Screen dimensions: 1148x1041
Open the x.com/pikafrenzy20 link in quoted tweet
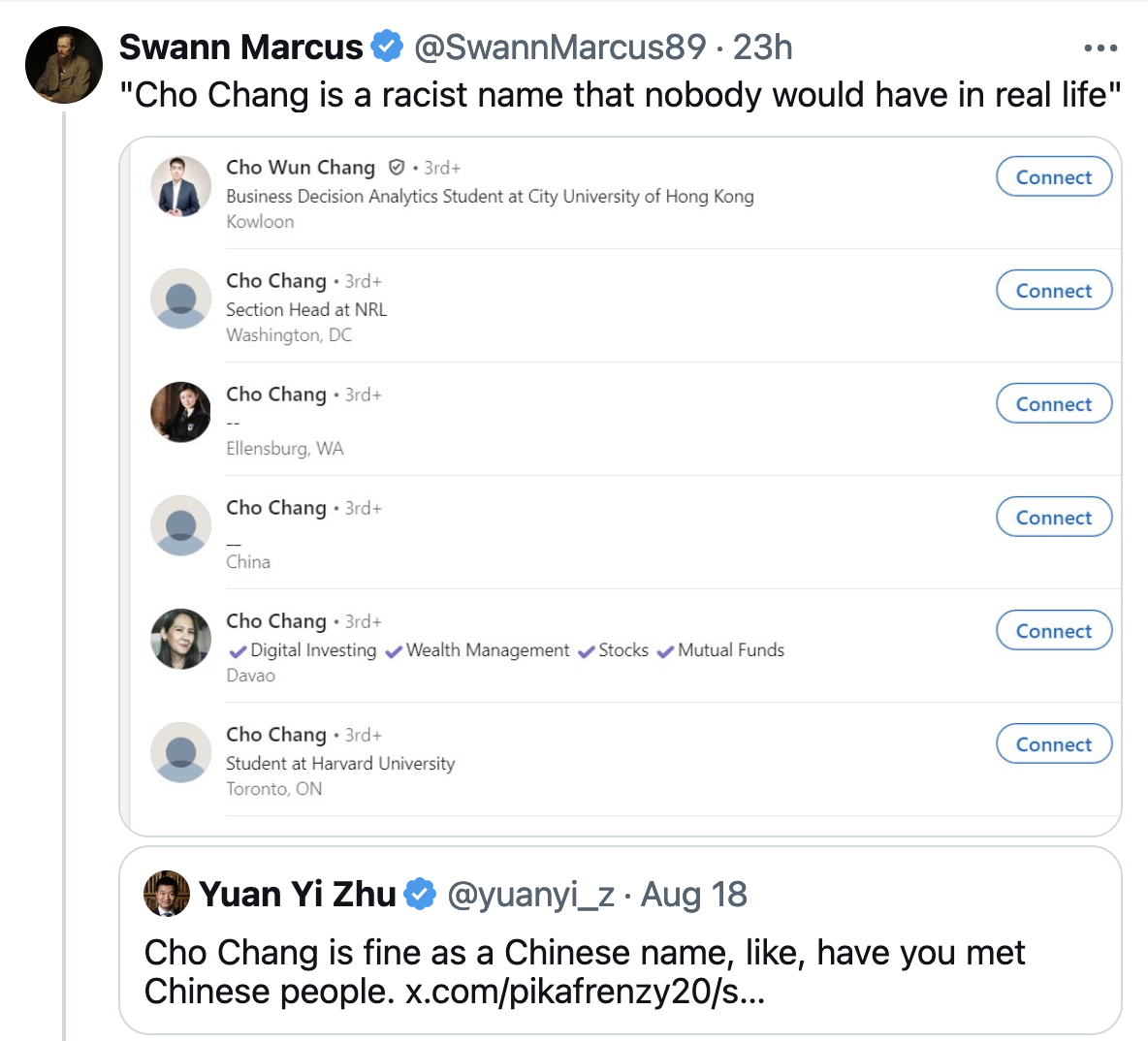click(585, 992)
